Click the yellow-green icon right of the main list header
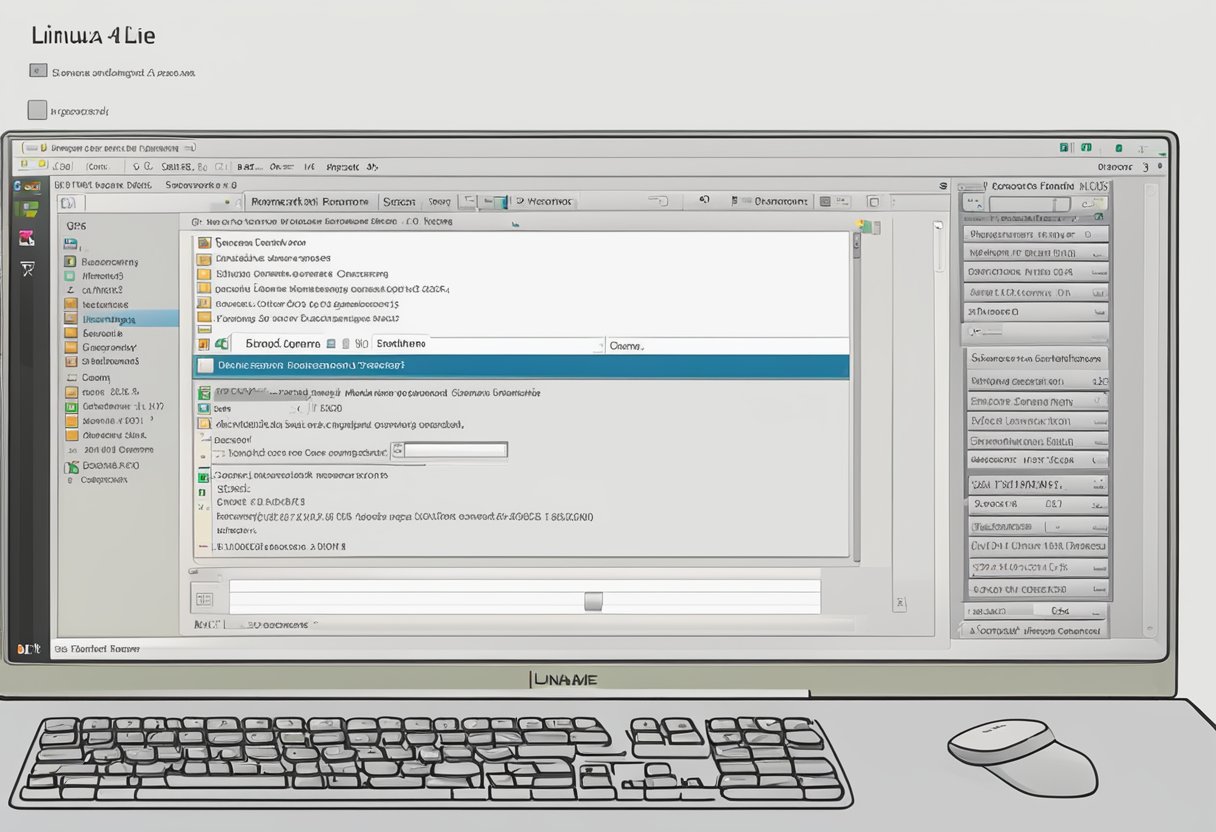The height and width of the screenshot is (832, 1216). tap(867, 227)
